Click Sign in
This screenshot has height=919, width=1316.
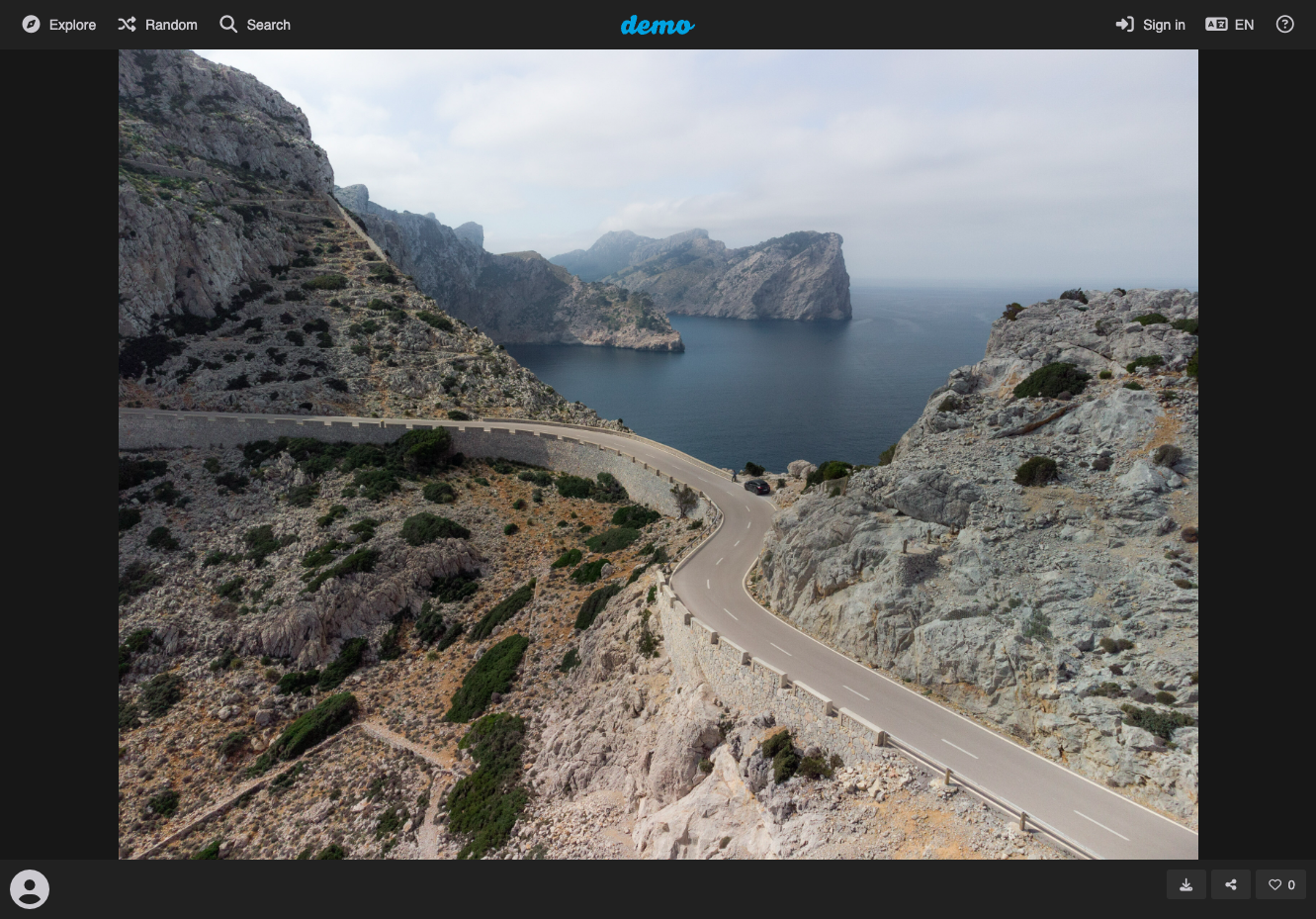click(1150, 25)
